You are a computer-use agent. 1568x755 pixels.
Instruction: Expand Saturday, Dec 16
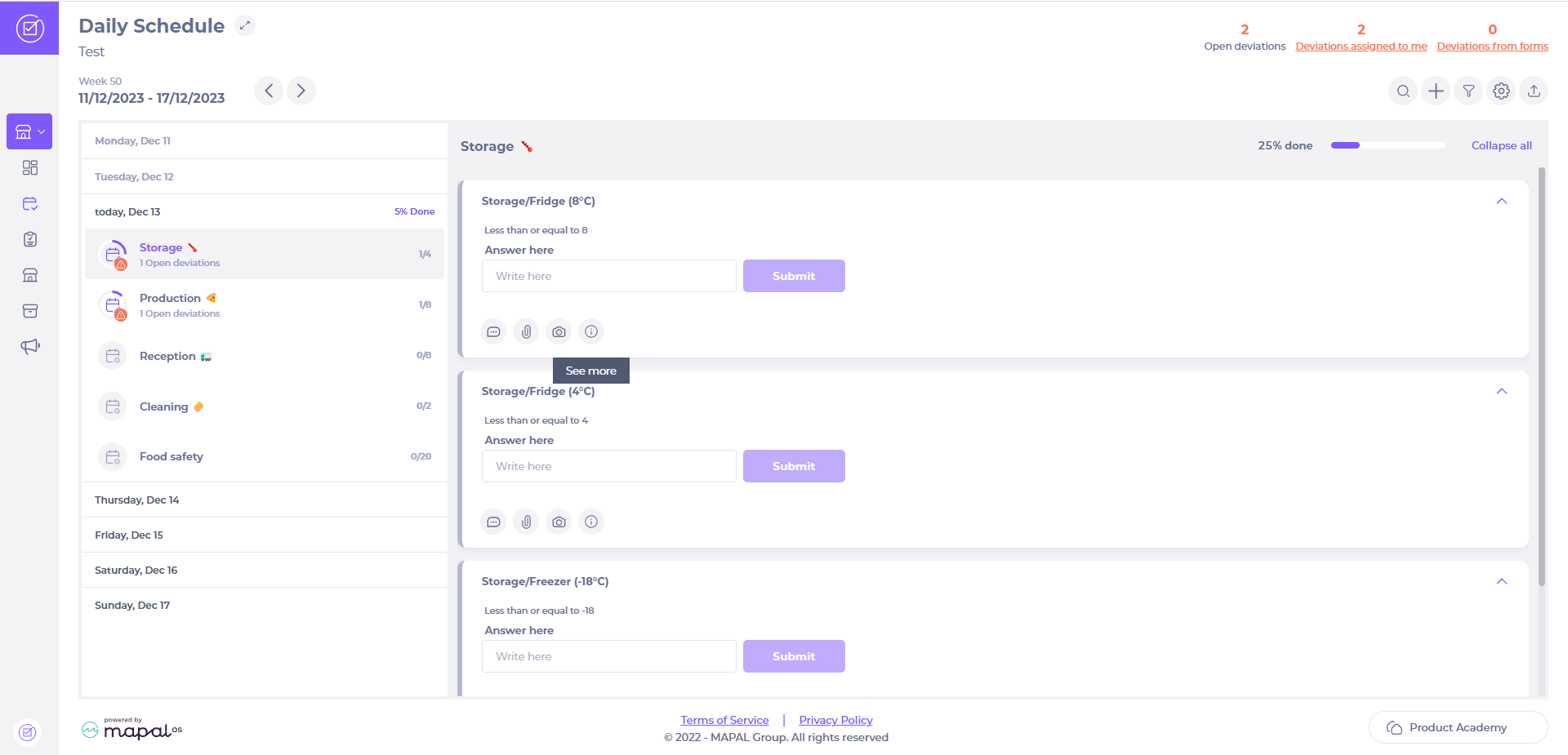[x=265, y=570]
